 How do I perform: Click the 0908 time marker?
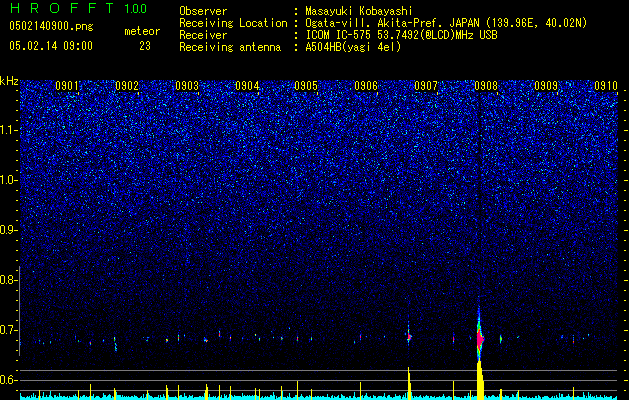486,86
